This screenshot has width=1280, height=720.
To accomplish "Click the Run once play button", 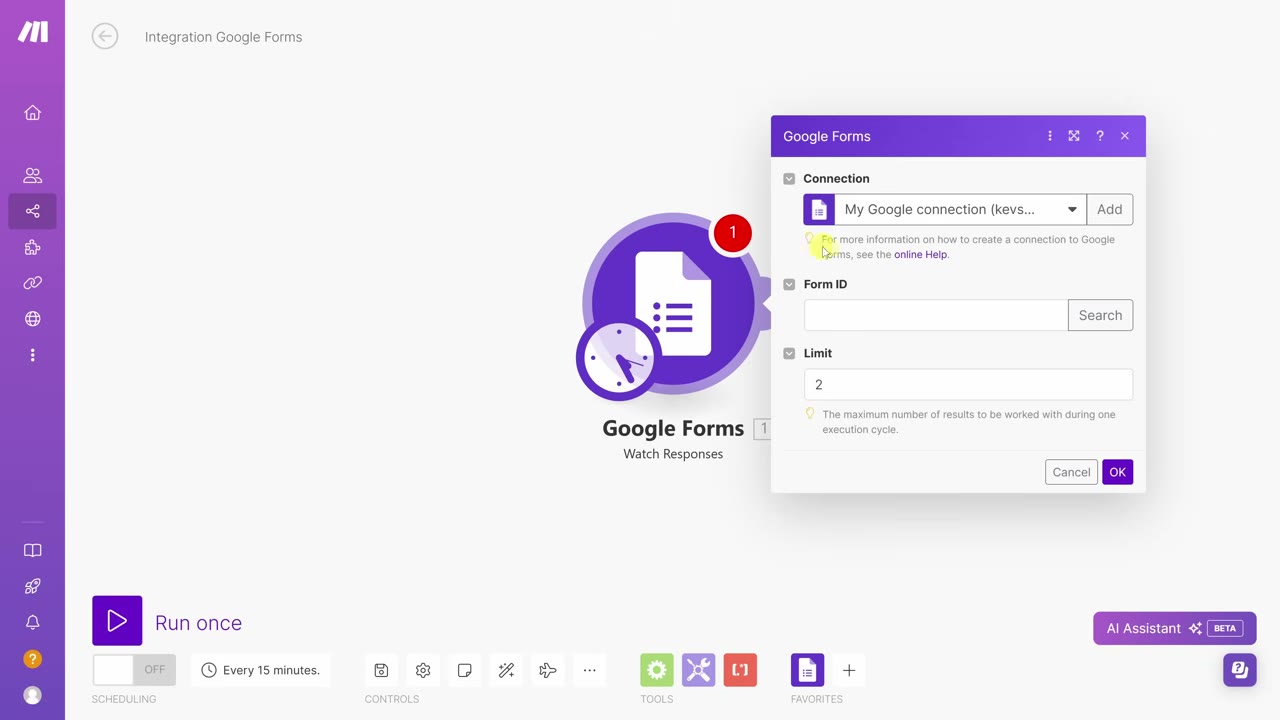I will click(x=117, y=621).
